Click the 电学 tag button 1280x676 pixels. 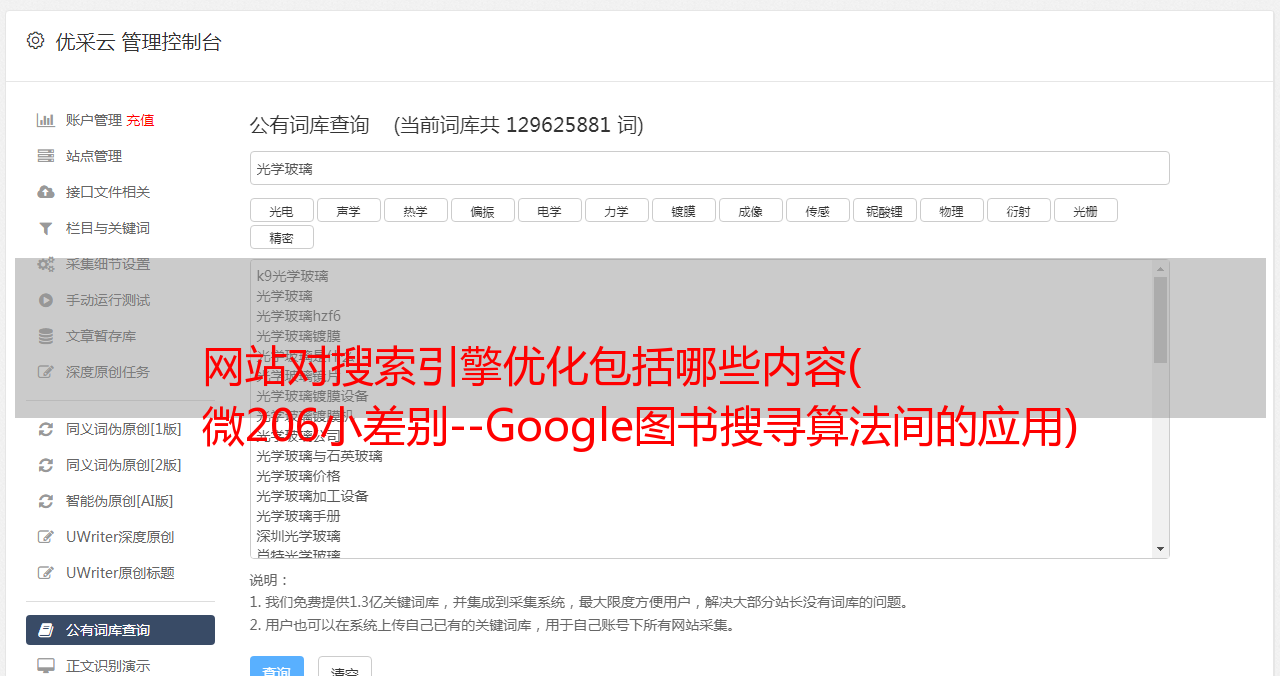point(549,210)
